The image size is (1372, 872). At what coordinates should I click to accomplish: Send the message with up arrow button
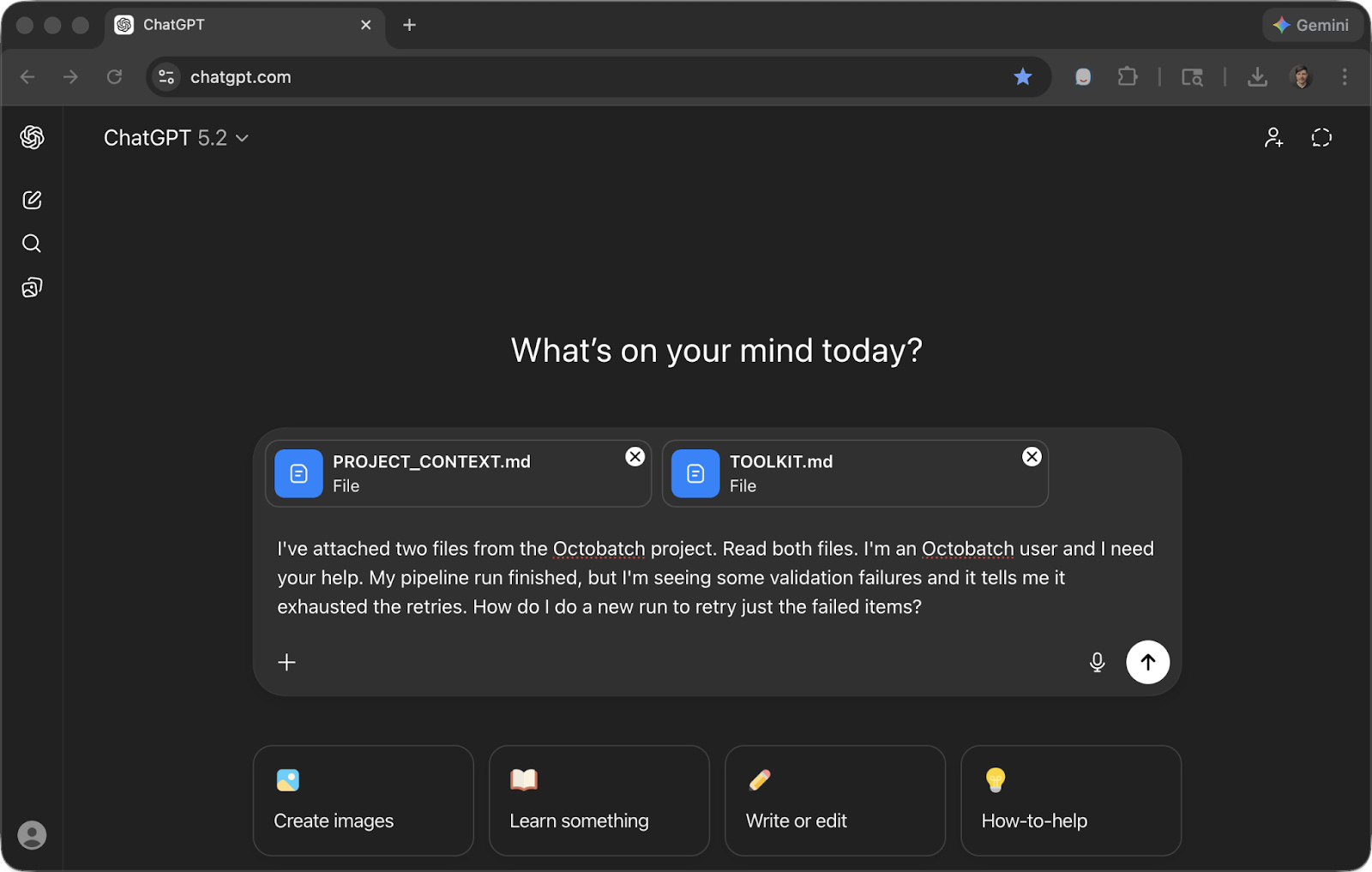(1147, 662)
